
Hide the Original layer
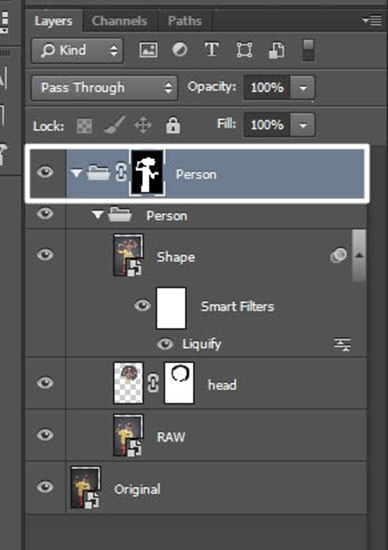pos(45,487)
